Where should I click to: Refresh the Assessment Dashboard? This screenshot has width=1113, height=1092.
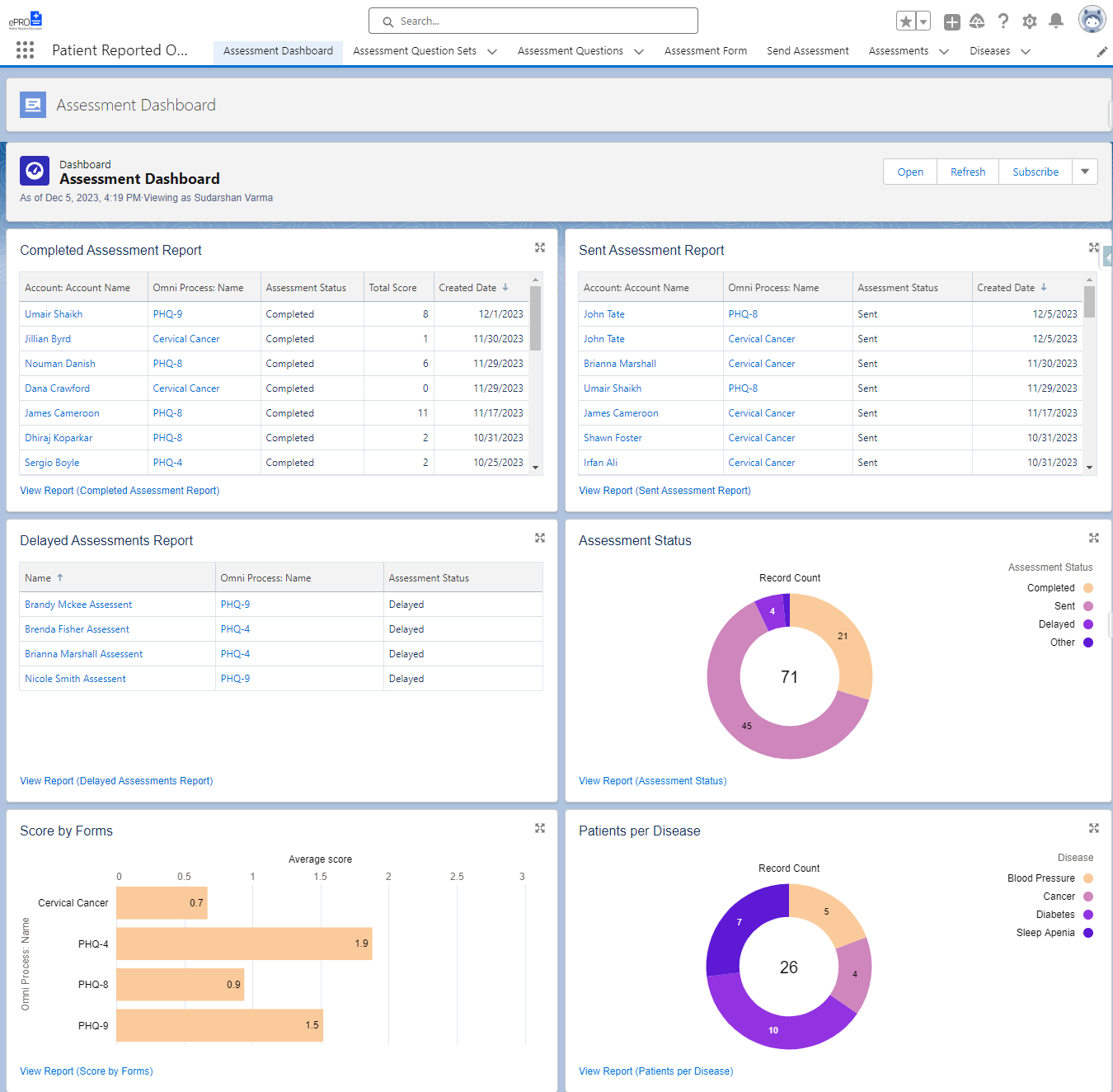pyautogui.click(x=967, y=171)
